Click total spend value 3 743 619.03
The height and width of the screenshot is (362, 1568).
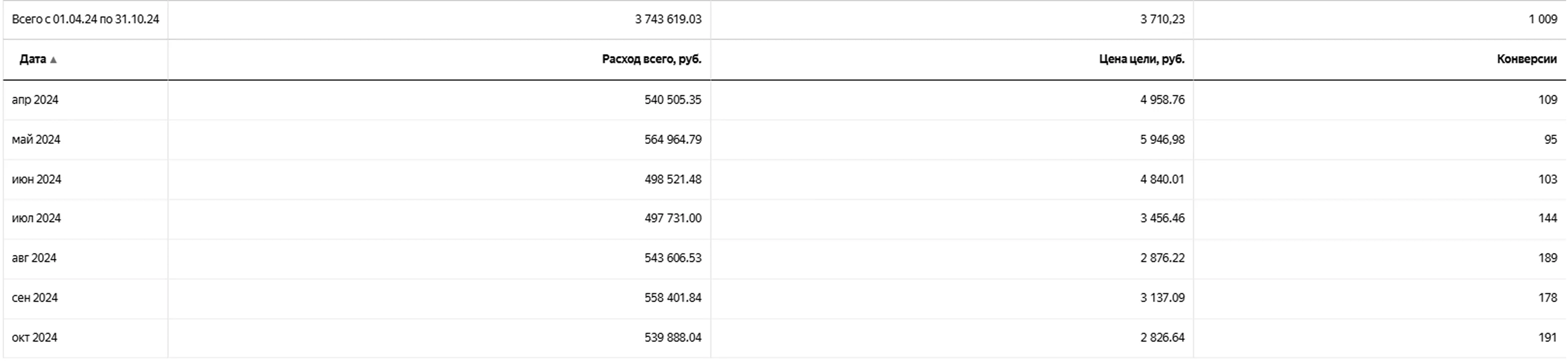point(668,19)
